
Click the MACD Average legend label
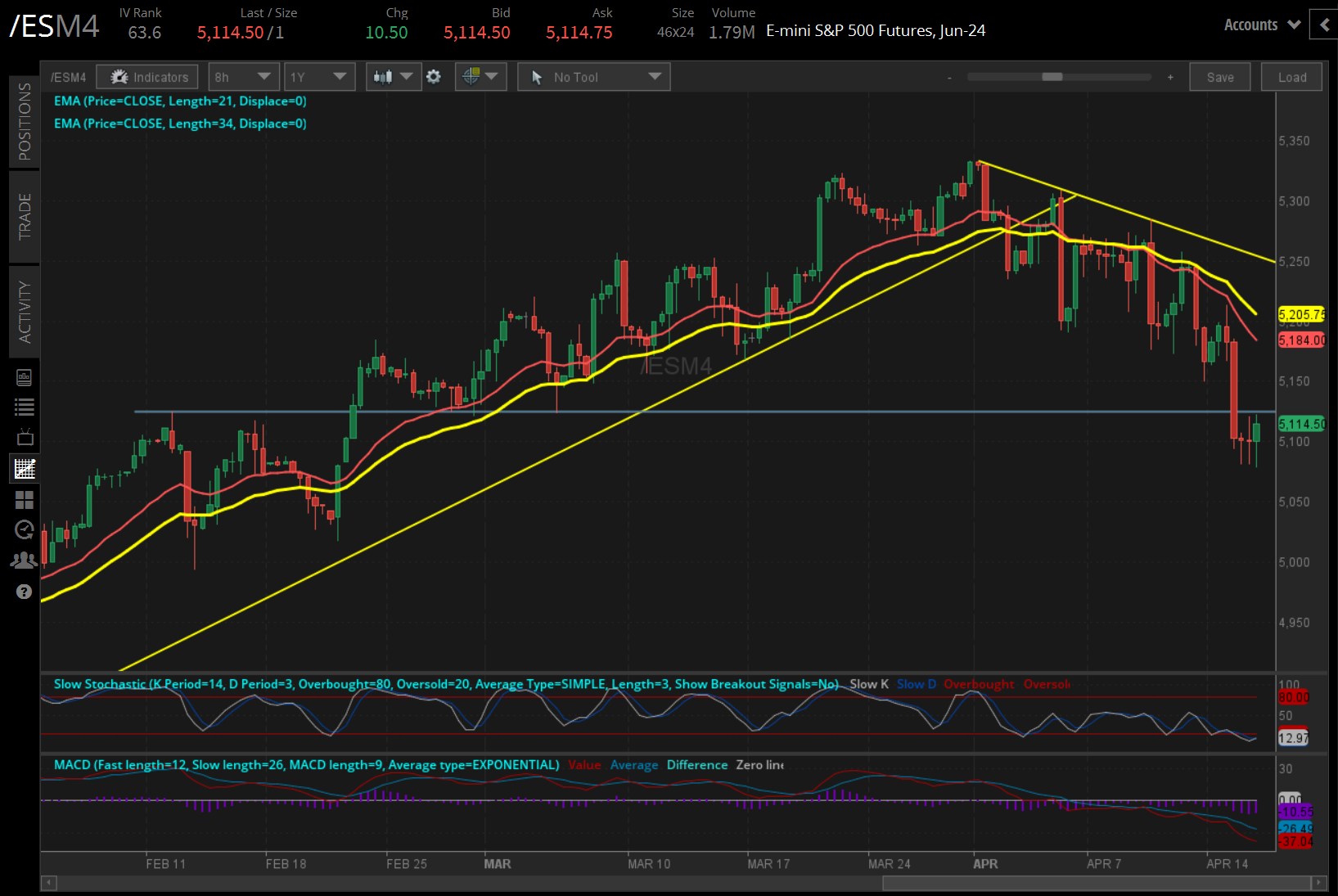(634, 765)
